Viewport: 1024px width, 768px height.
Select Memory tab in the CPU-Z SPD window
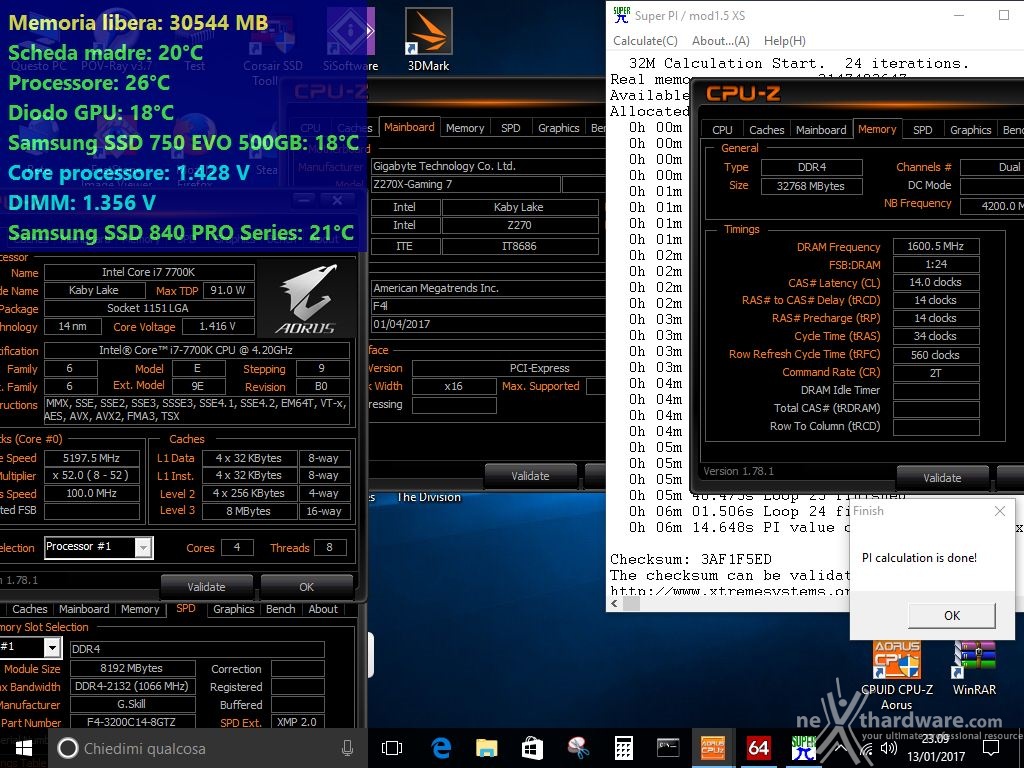[140, 609]
